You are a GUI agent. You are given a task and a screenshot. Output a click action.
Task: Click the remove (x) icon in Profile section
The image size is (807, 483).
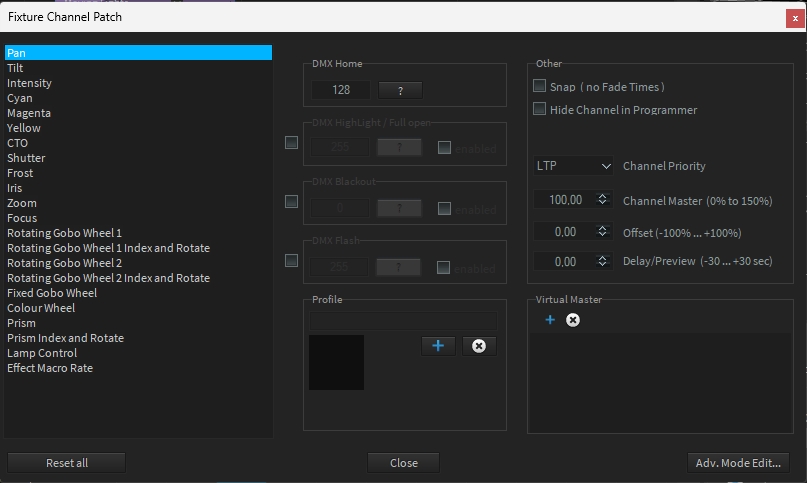click(478, 345)
